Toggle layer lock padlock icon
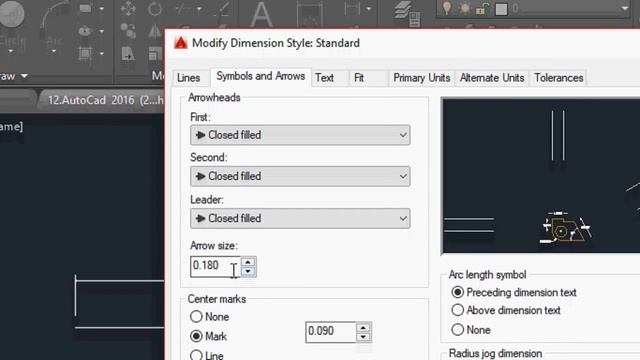Viewport: 640px width, 360px height. click(482, 8)
